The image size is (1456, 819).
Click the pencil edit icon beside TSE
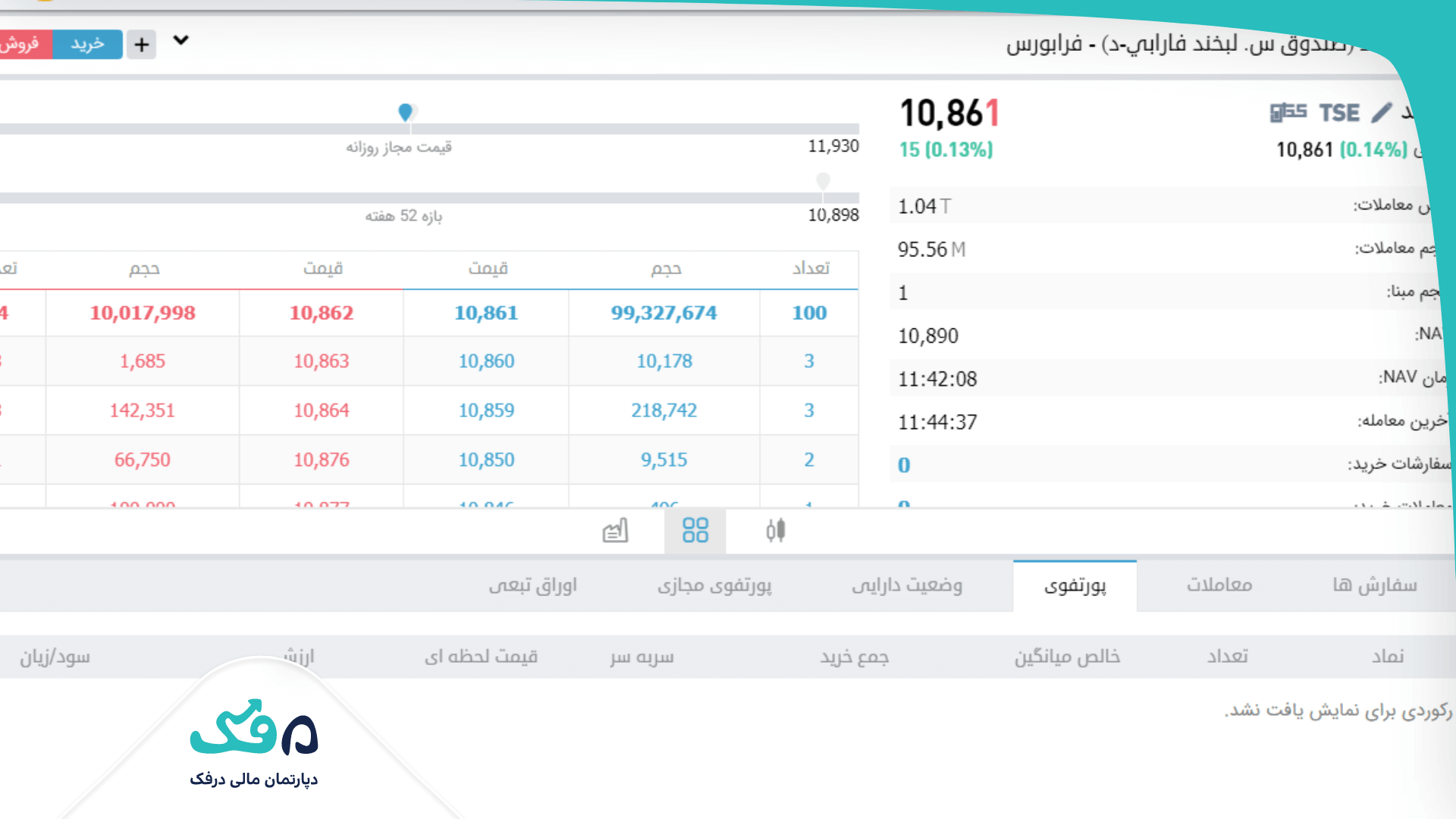point(1382,113)
